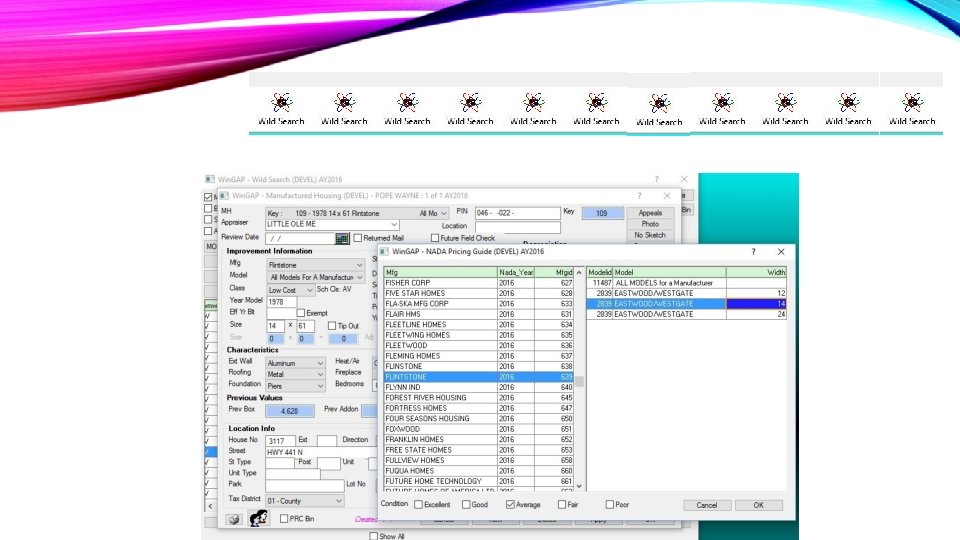The image size is (960, 540).
Task: Sort by the Nada_Year column header
Action: 516,272
